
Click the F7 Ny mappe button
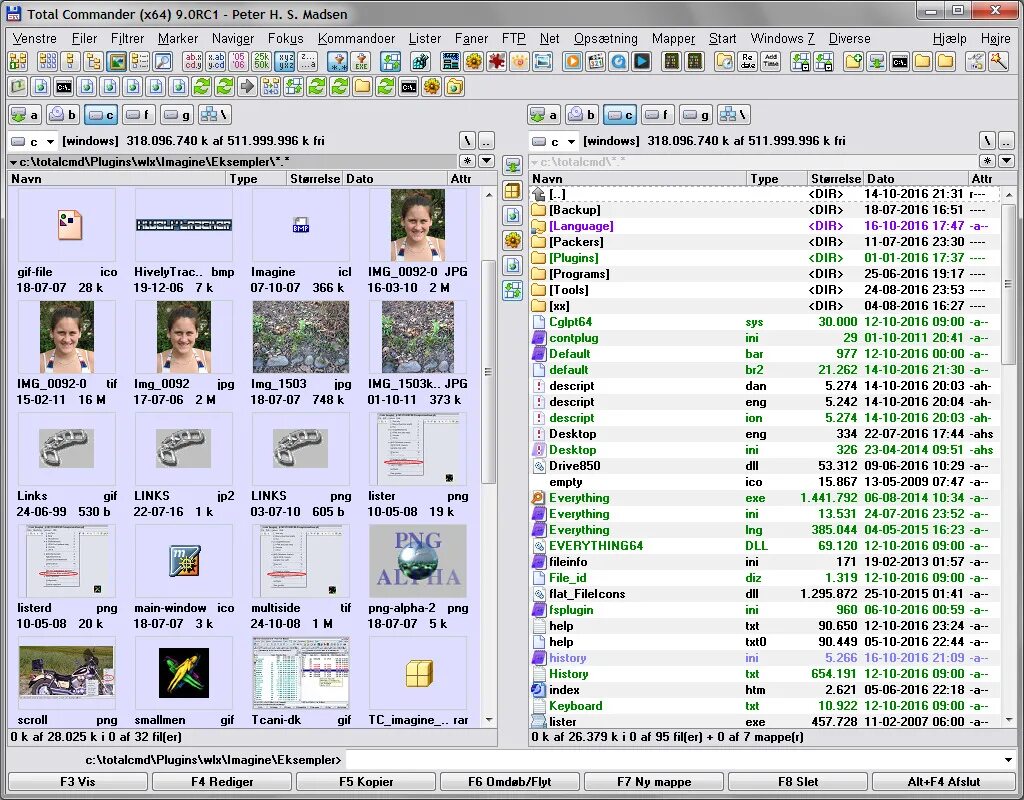click(x=654, y=782)
